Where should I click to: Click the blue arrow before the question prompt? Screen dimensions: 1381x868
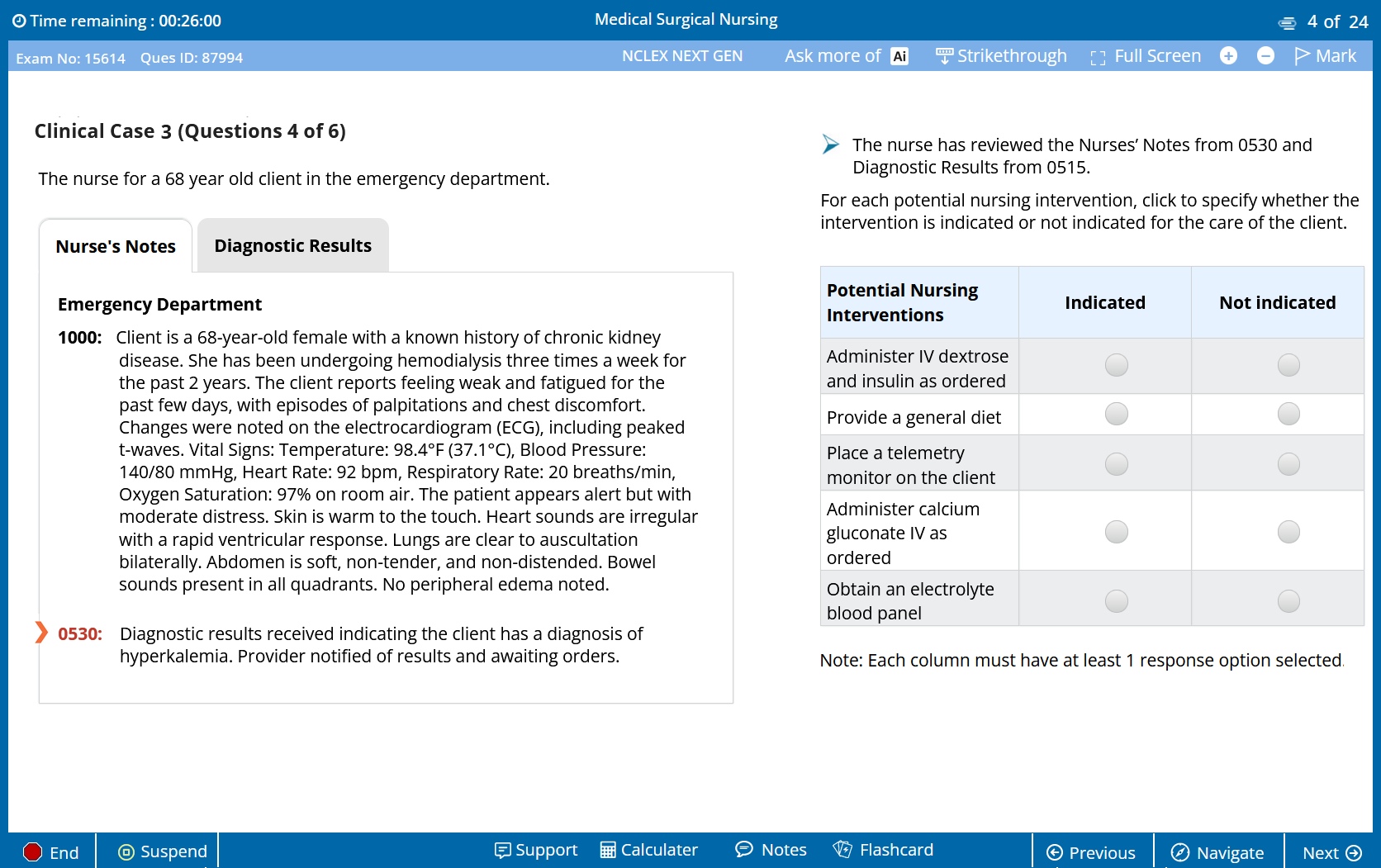click(830, 145)
